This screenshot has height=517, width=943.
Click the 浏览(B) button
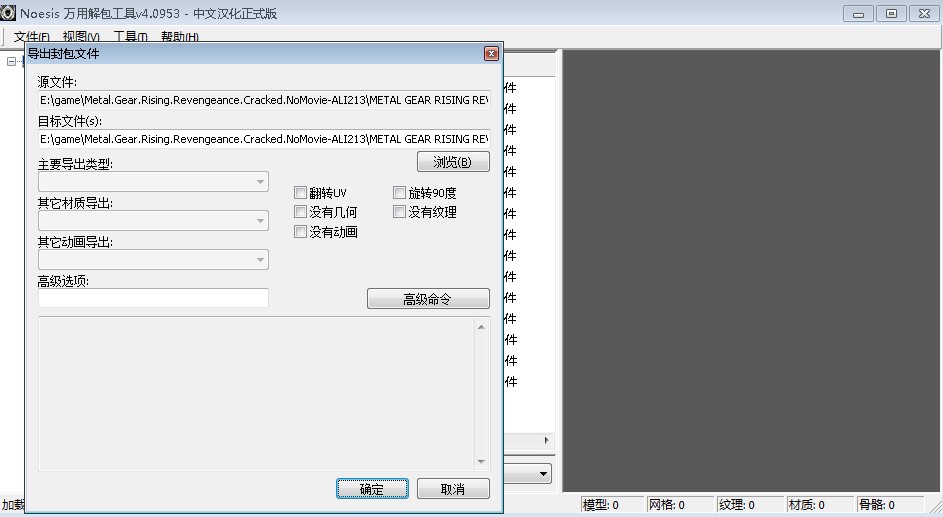[453, 162]
